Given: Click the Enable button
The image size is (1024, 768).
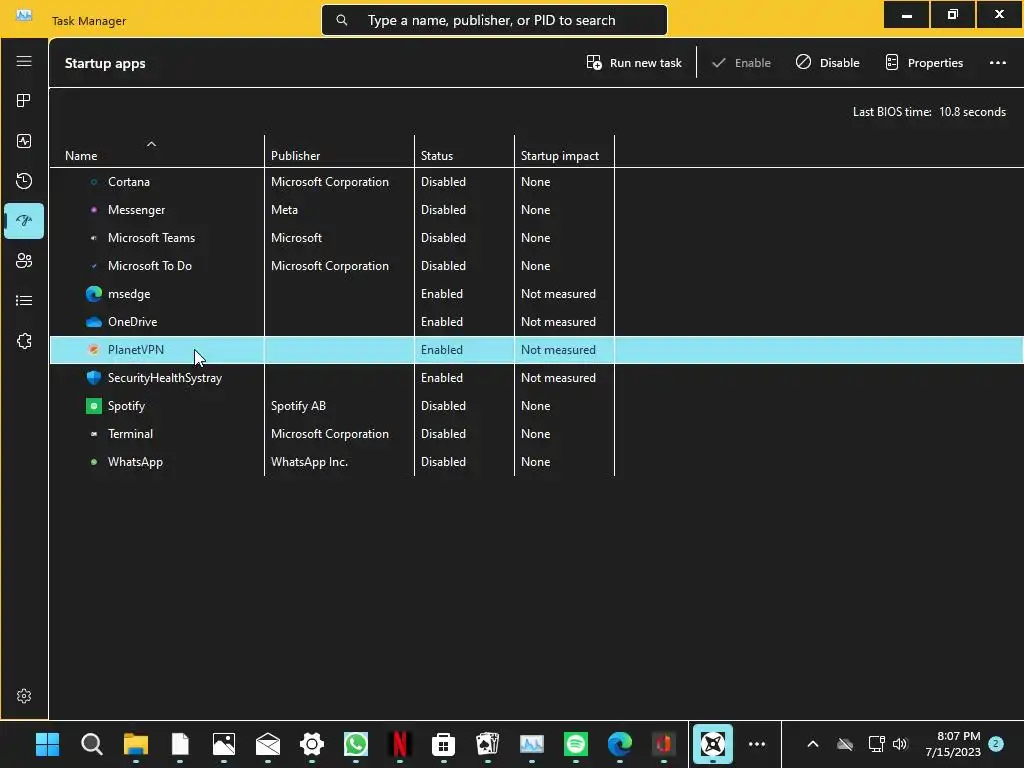Looking at the screenshot, I should point(741,63).
